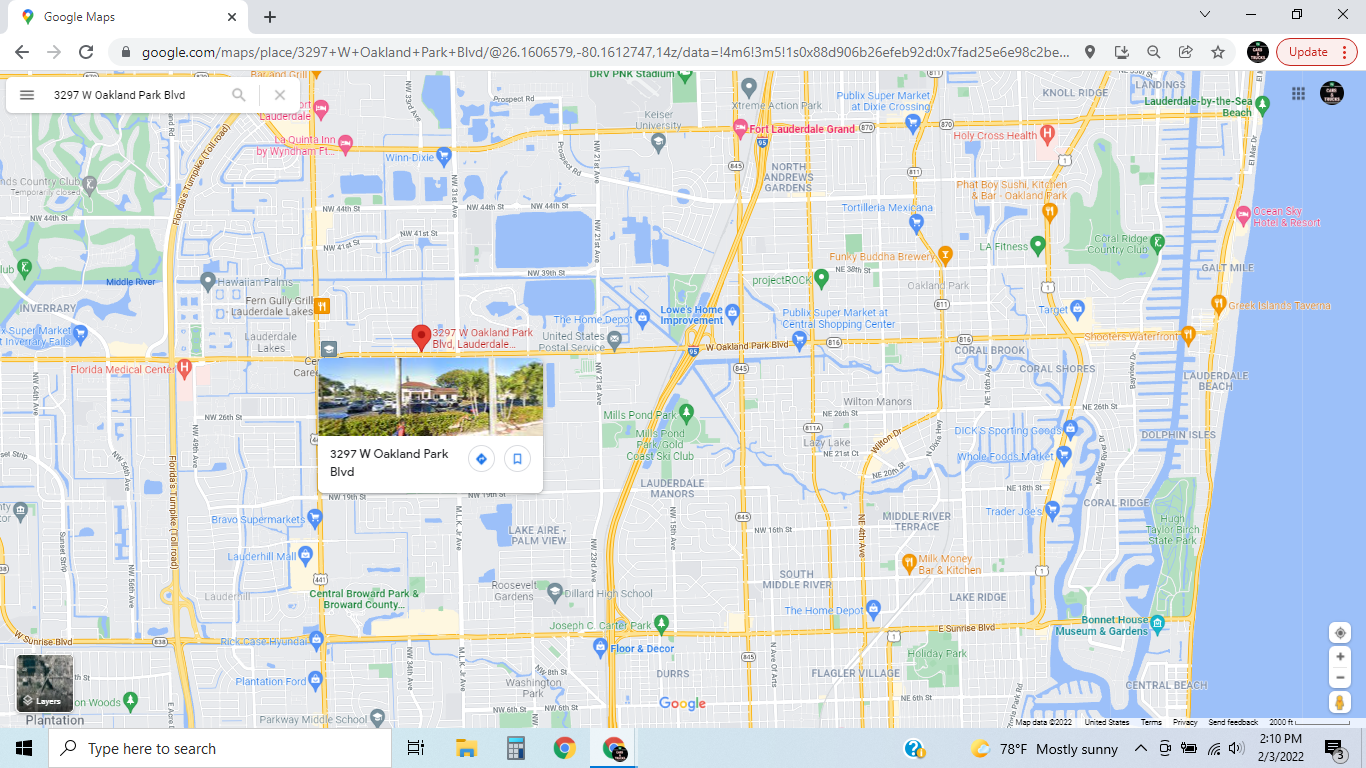Click the Lowe's Home Improvement marker
The width and height of the screenshot is (1366, 768).
pyautogui.click(x=731, y=313)
